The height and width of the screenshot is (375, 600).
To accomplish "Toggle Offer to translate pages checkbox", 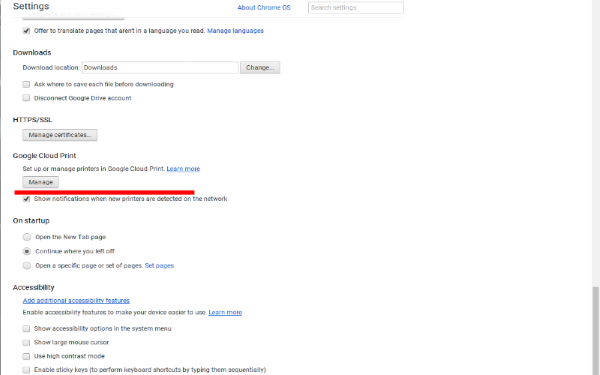I will pyautogui.click(x=26, y=31).
